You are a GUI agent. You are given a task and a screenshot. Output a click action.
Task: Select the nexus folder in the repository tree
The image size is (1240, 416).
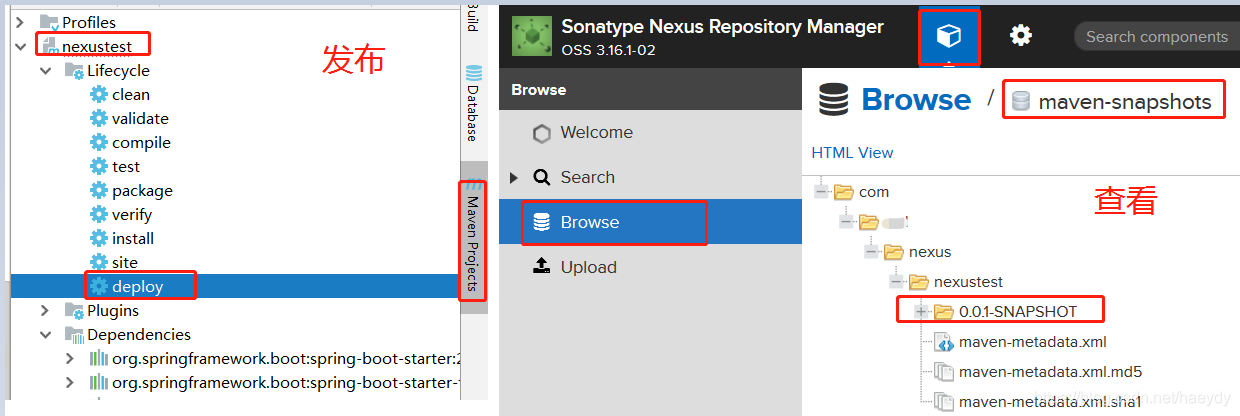point(930,252)
